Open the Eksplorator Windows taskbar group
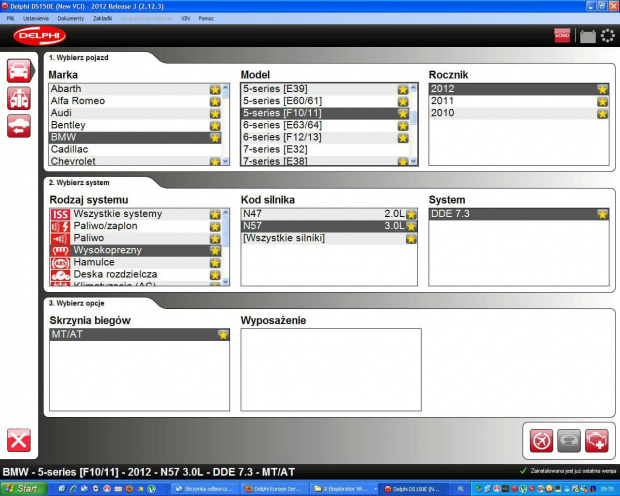The image size is (620, 496). click(x=343, y=489)
